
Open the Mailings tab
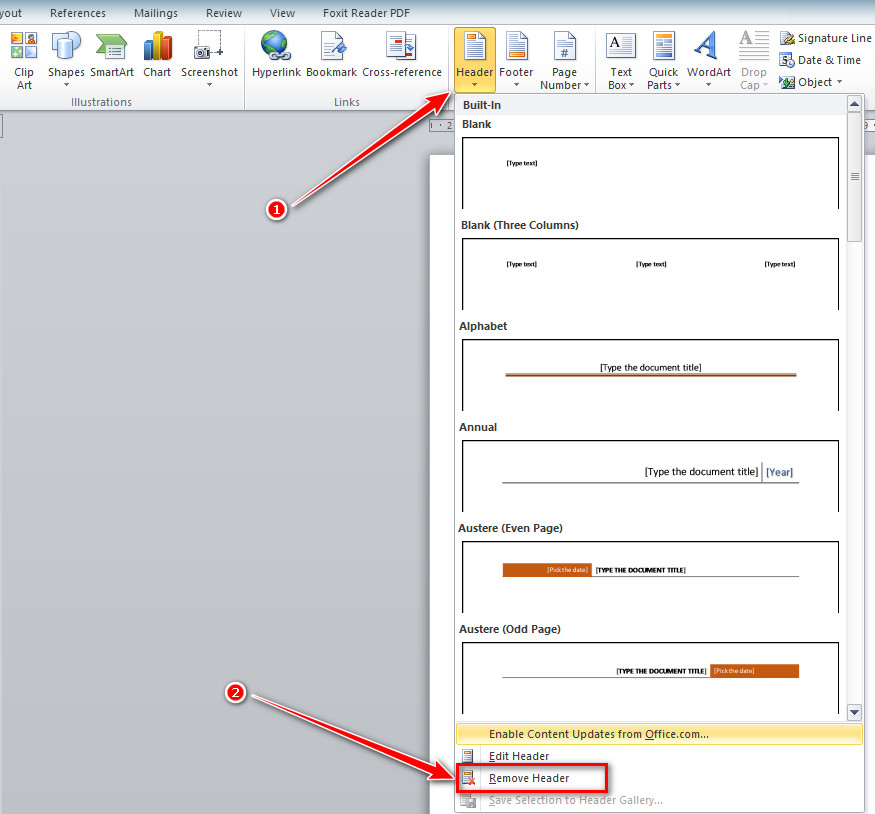point(156,13)
